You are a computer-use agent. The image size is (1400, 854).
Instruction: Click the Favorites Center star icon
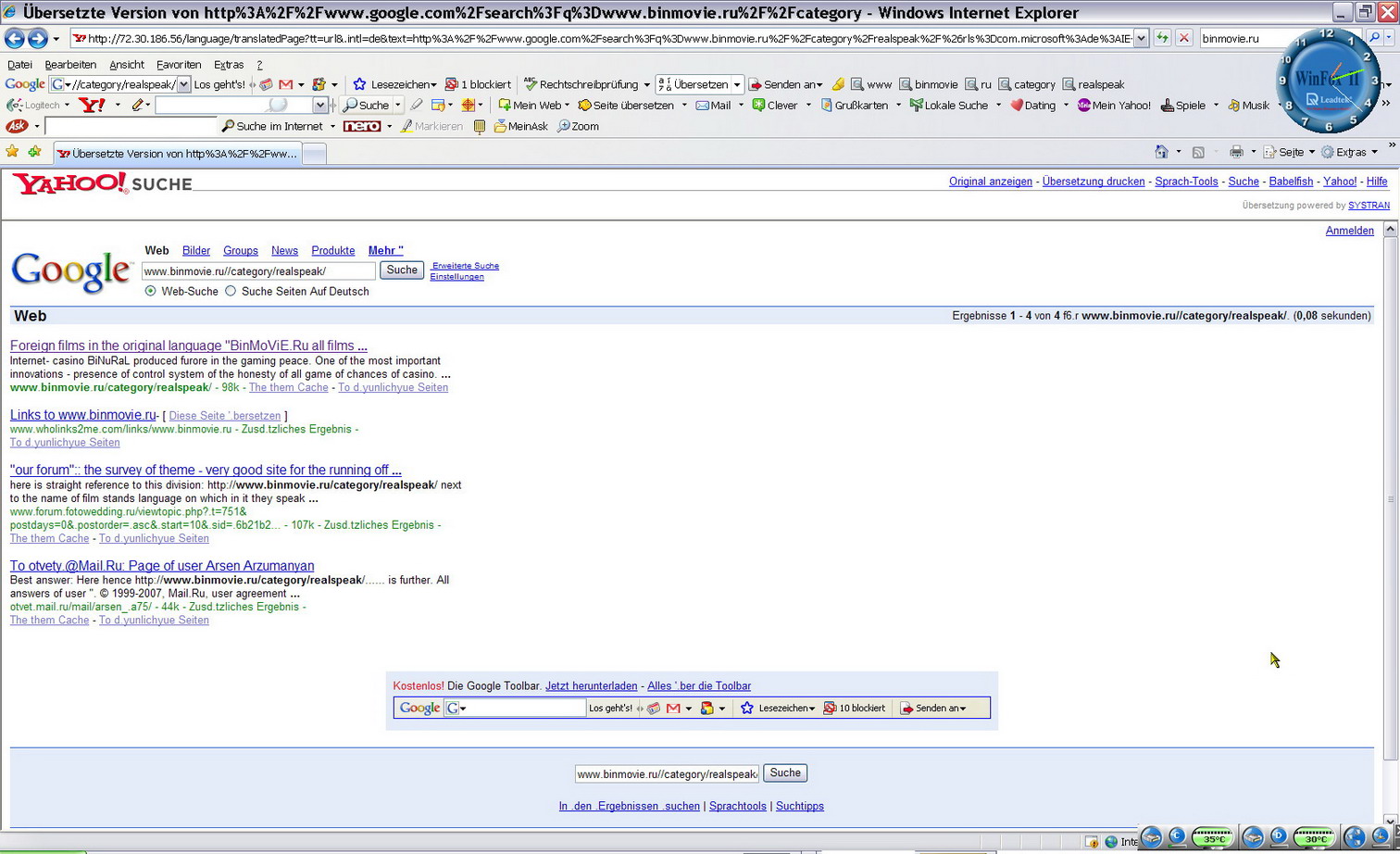12,152
